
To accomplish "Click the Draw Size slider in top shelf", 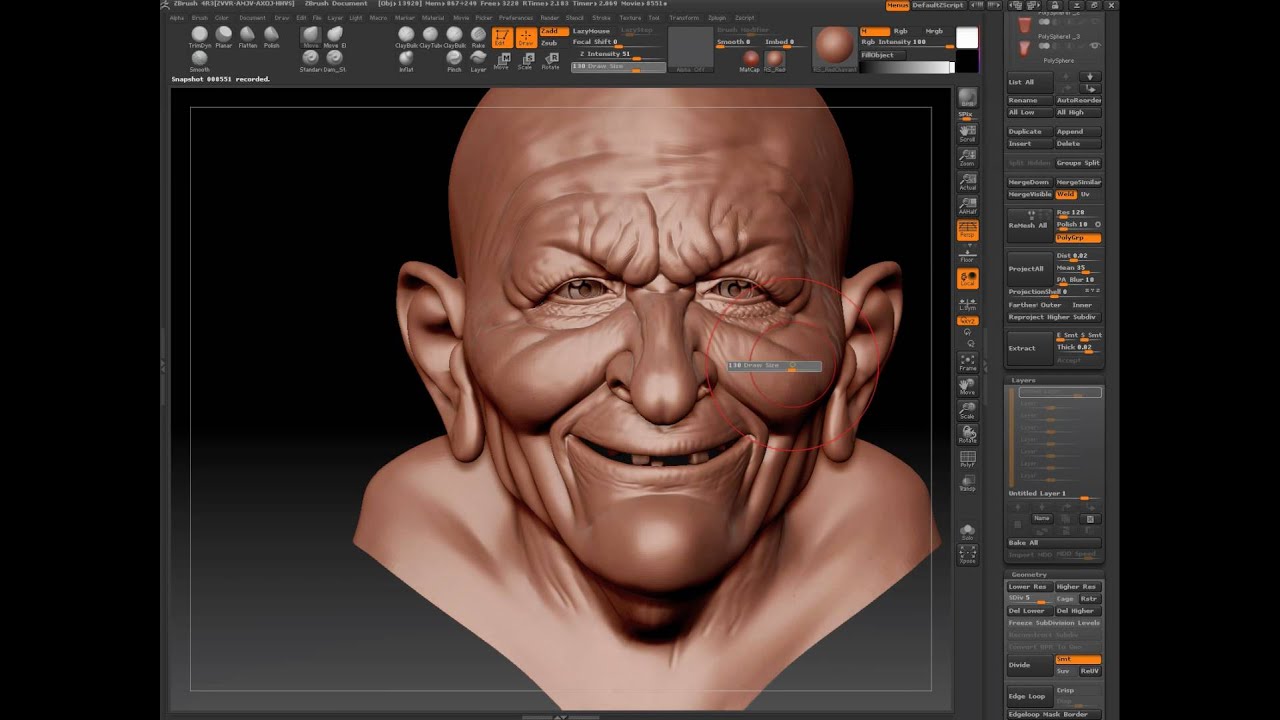I will (x=617, y=67).
